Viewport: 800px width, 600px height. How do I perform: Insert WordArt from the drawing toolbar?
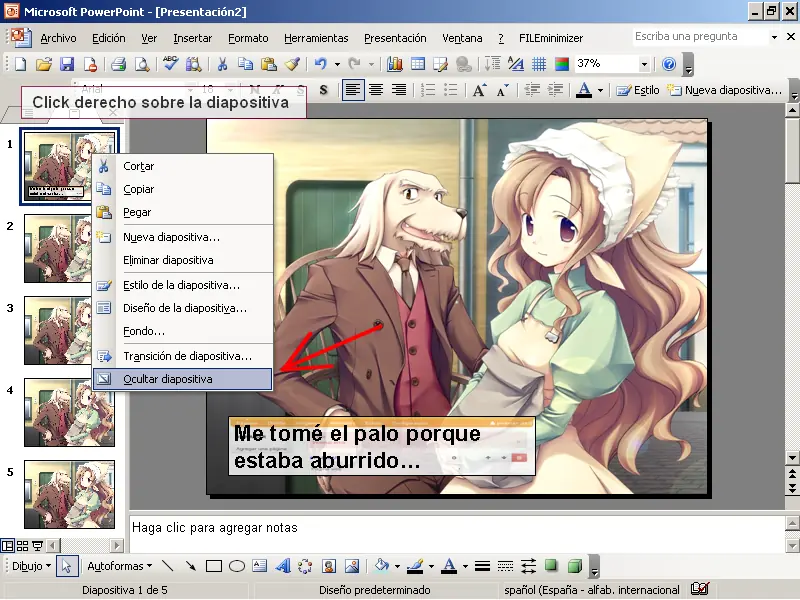283,566
